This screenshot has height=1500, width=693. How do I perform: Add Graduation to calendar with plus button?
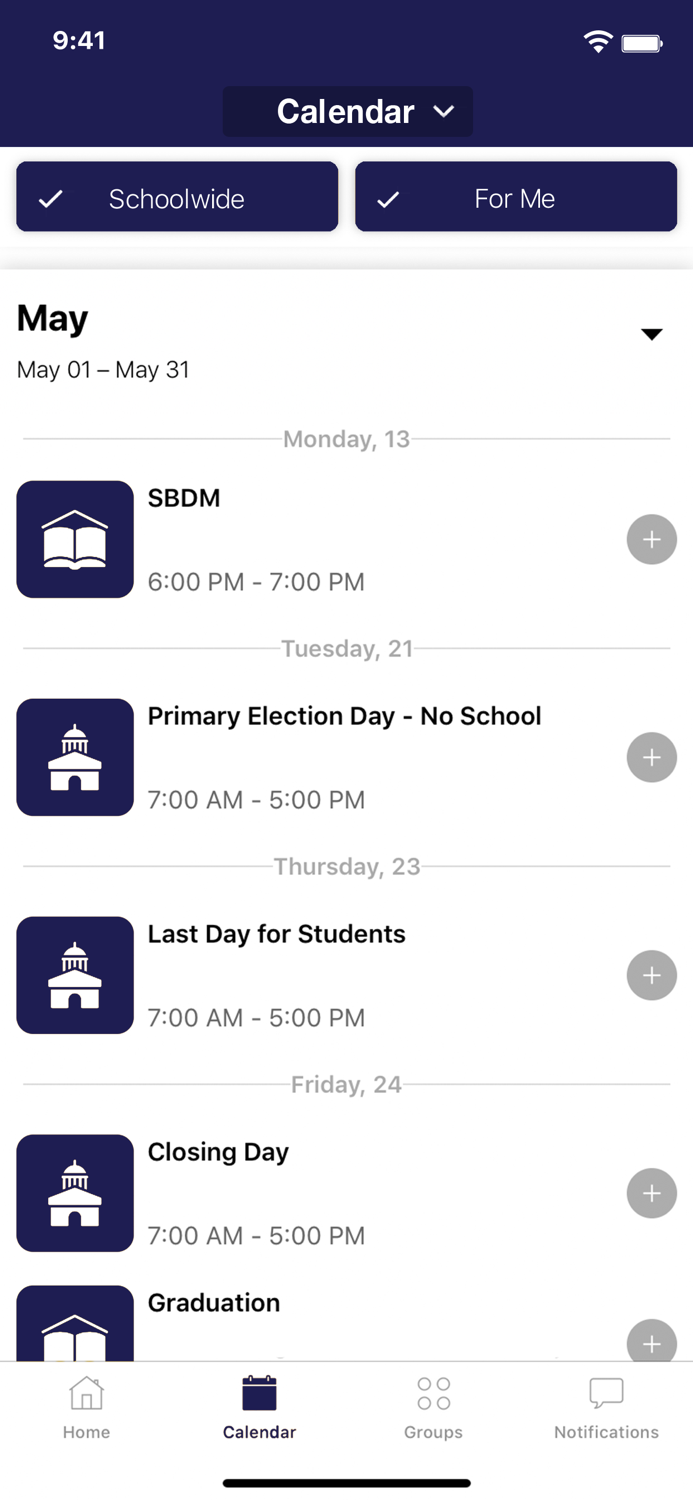click(651, 1344)
